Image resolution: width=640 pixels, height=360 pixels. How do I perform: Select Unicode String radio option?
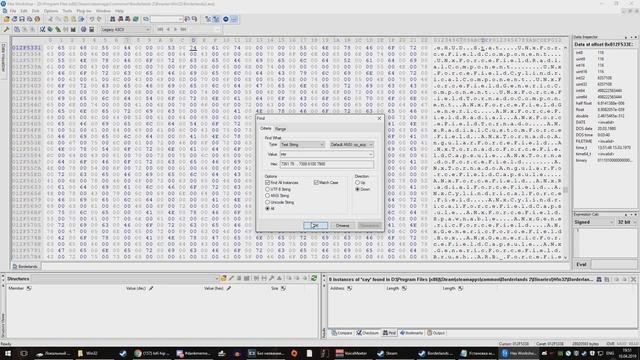click(267, 202)
